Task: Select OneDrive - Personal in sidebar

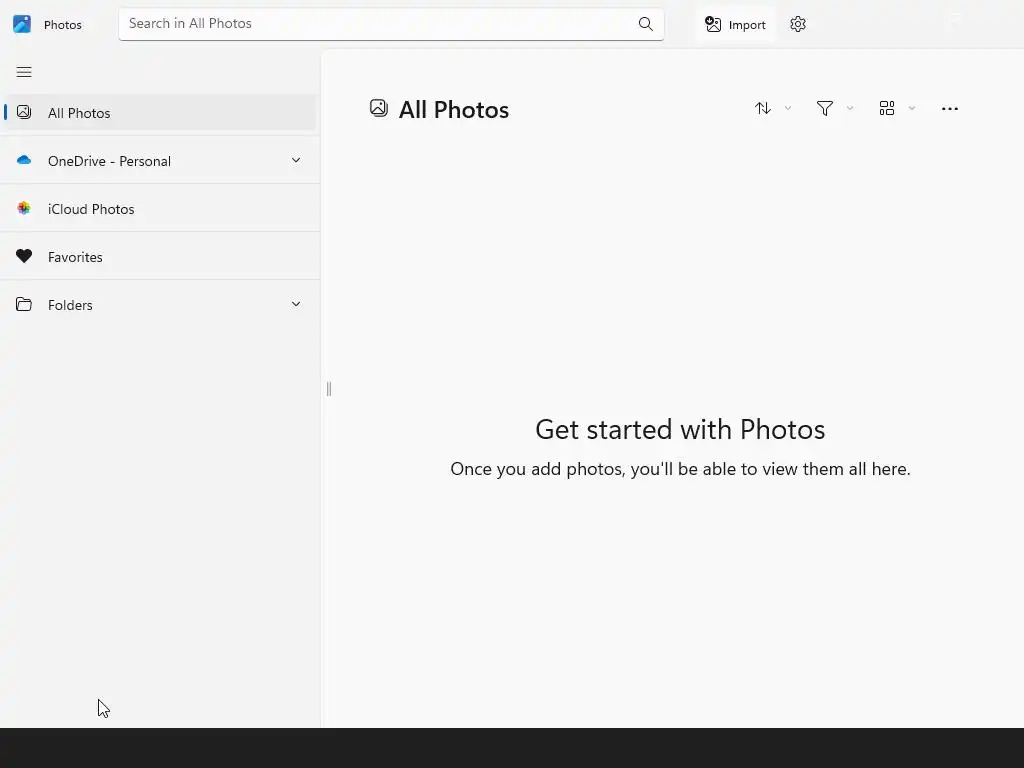Action: pyautogui.click(x=110, y=161)
